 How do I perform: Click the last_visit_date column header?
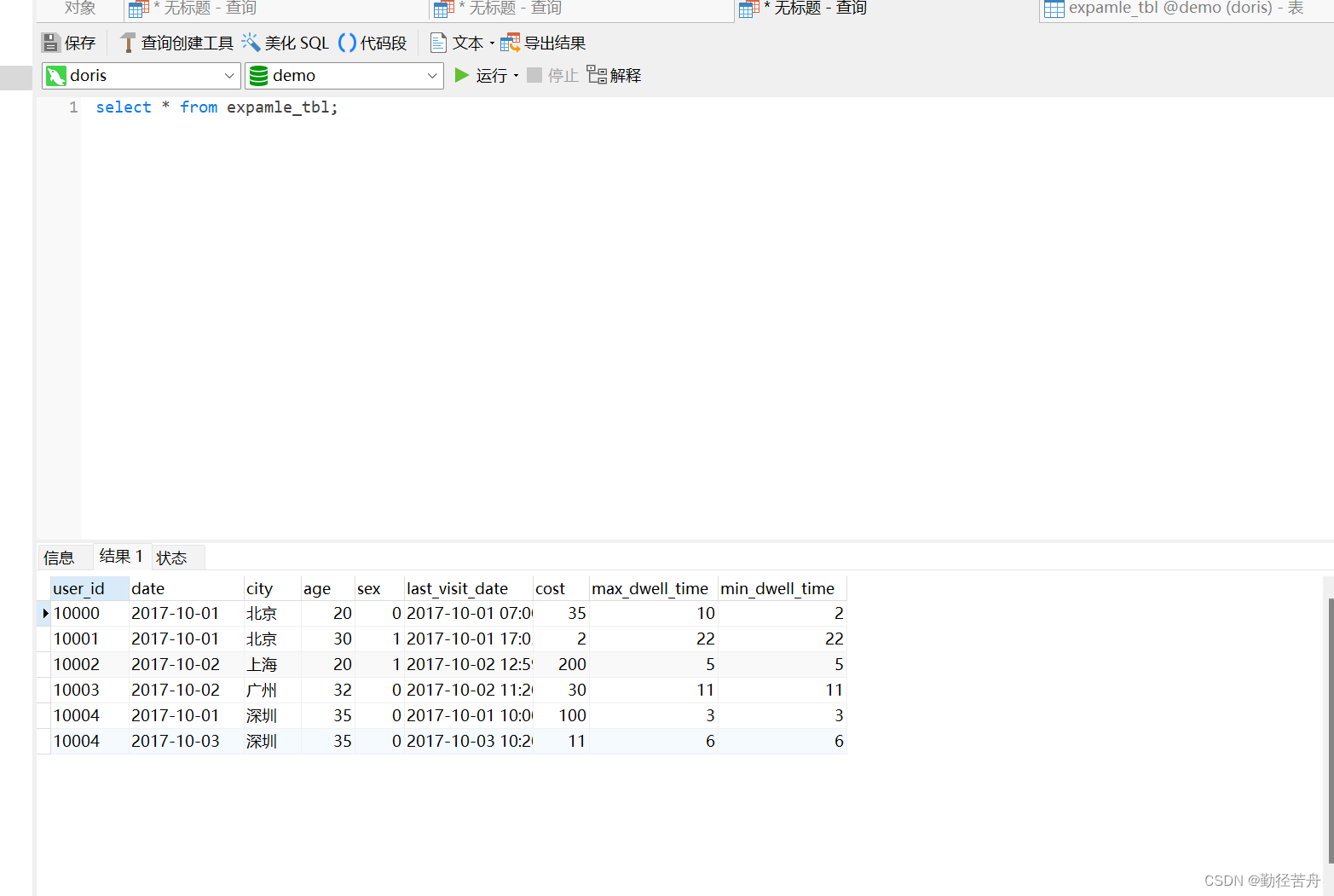click(469, 588)
